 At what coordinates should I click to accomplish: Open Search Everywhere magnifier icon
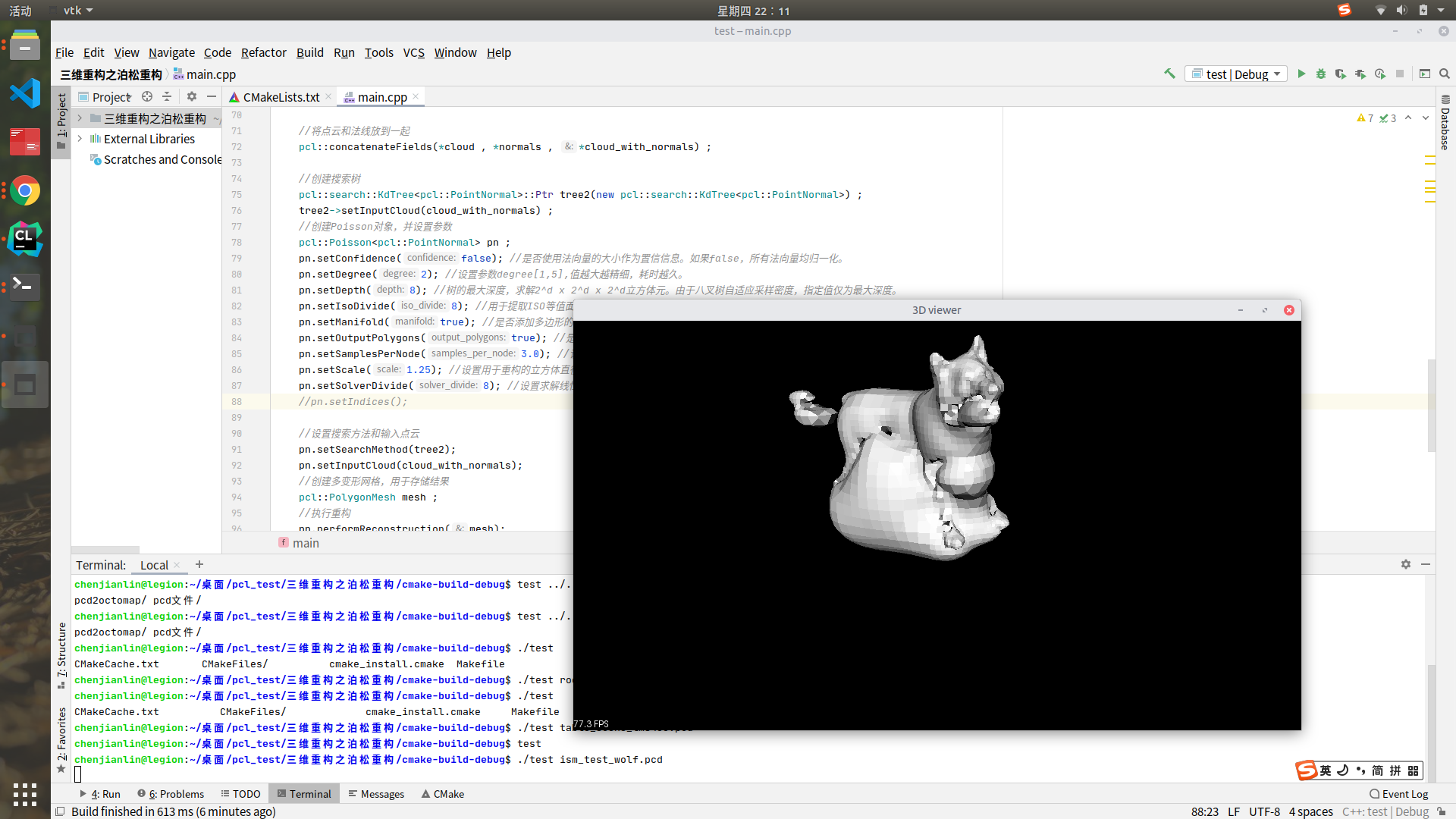click(x=1445, y=74)
